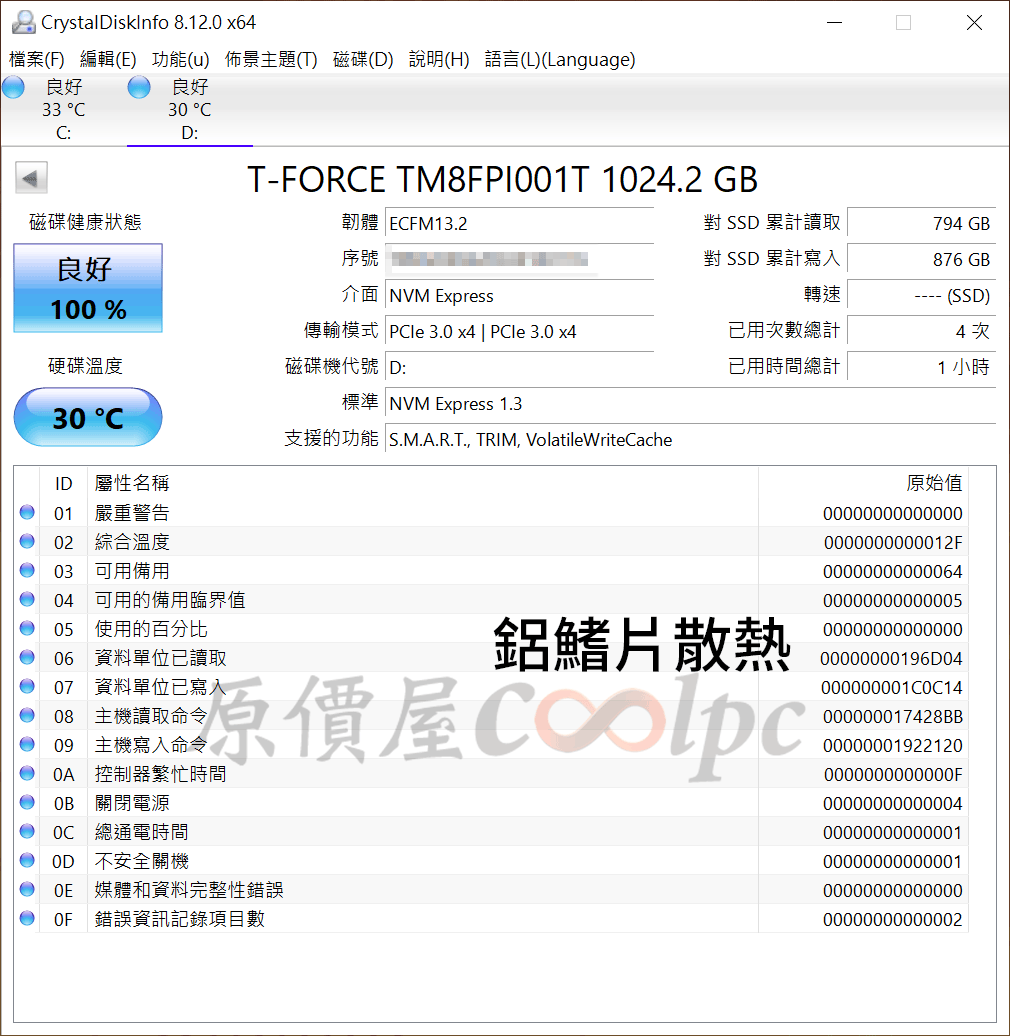
Task: Click raw value 000000001C0C14 for 資料單位已寫入
Action: click(x=892, y=688)
